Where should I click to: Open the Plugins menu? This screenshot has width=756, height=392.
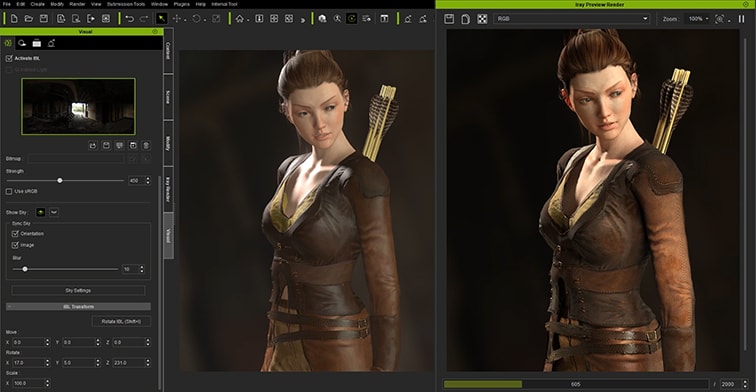[181, 4]
